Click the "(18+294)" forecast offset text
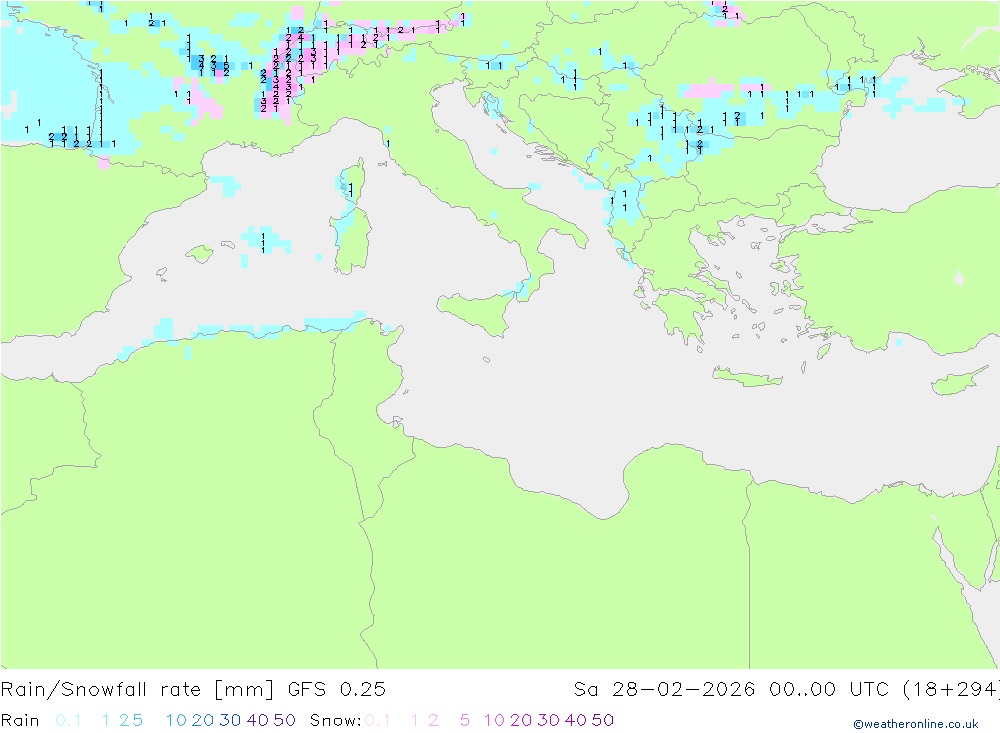Screen dimensions: 1000x733 pos(950,690)
